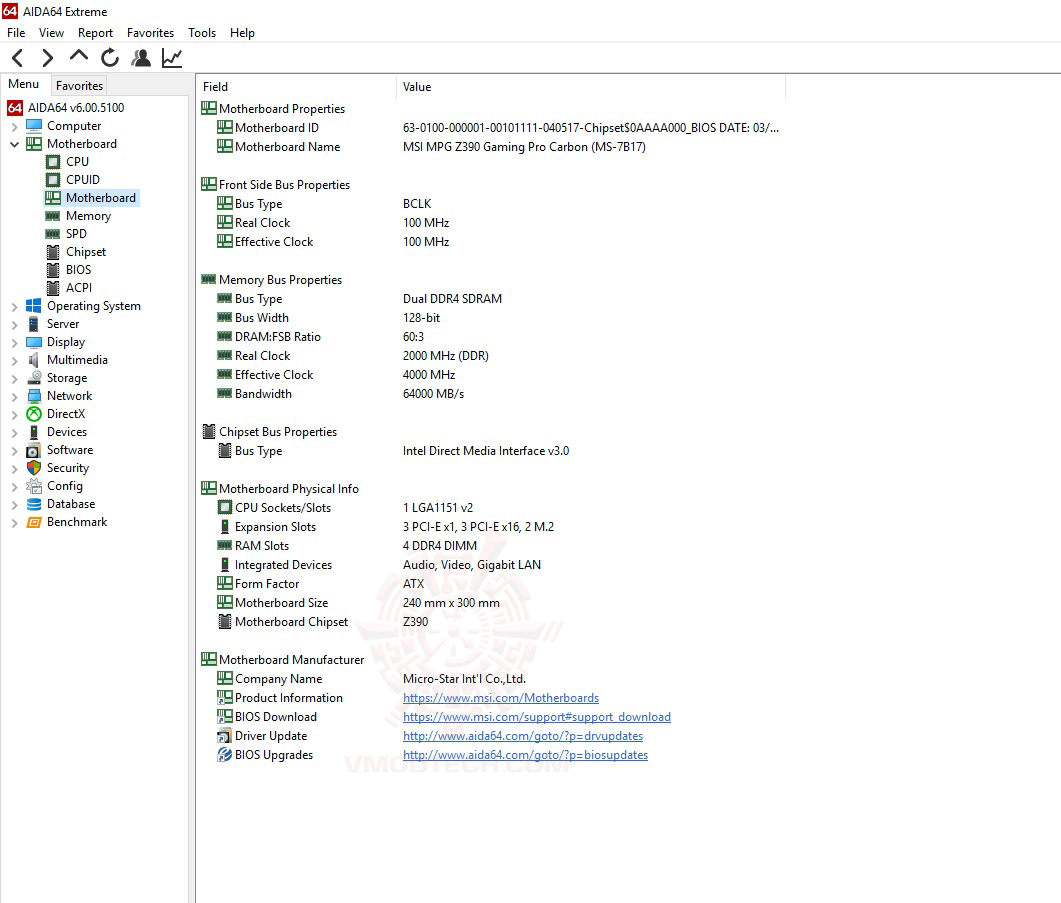
Task: Click the Chipset icon in tree
Action: (x=53, y=252)
